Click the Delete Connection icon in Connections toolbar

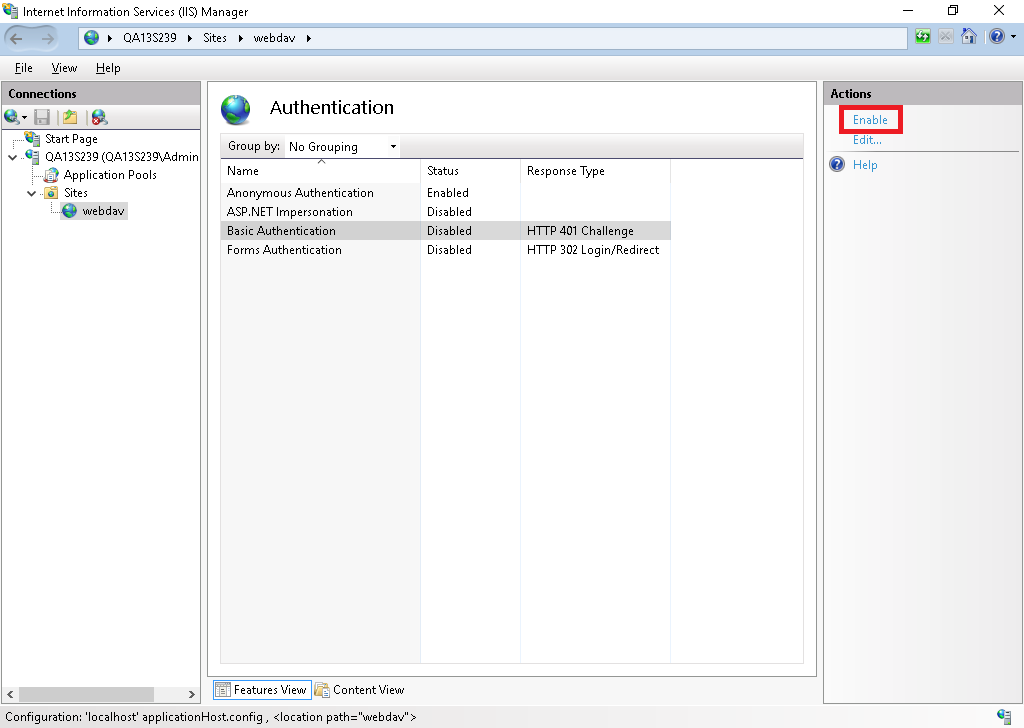tap(98, 117)
